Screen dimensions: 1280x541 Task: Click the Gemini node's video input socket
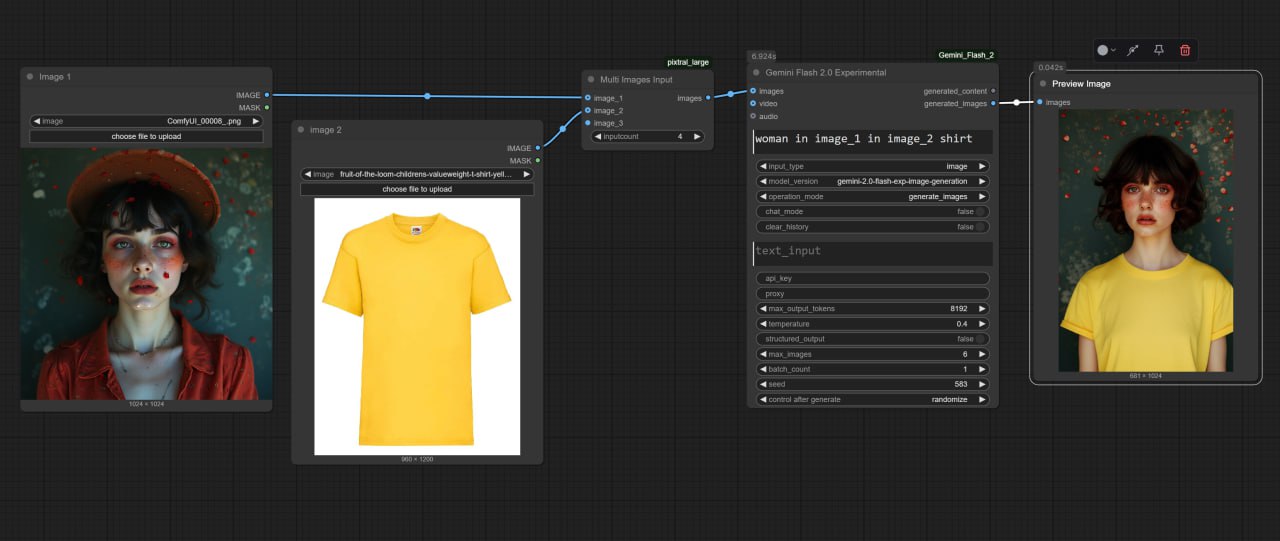point(753,103)
